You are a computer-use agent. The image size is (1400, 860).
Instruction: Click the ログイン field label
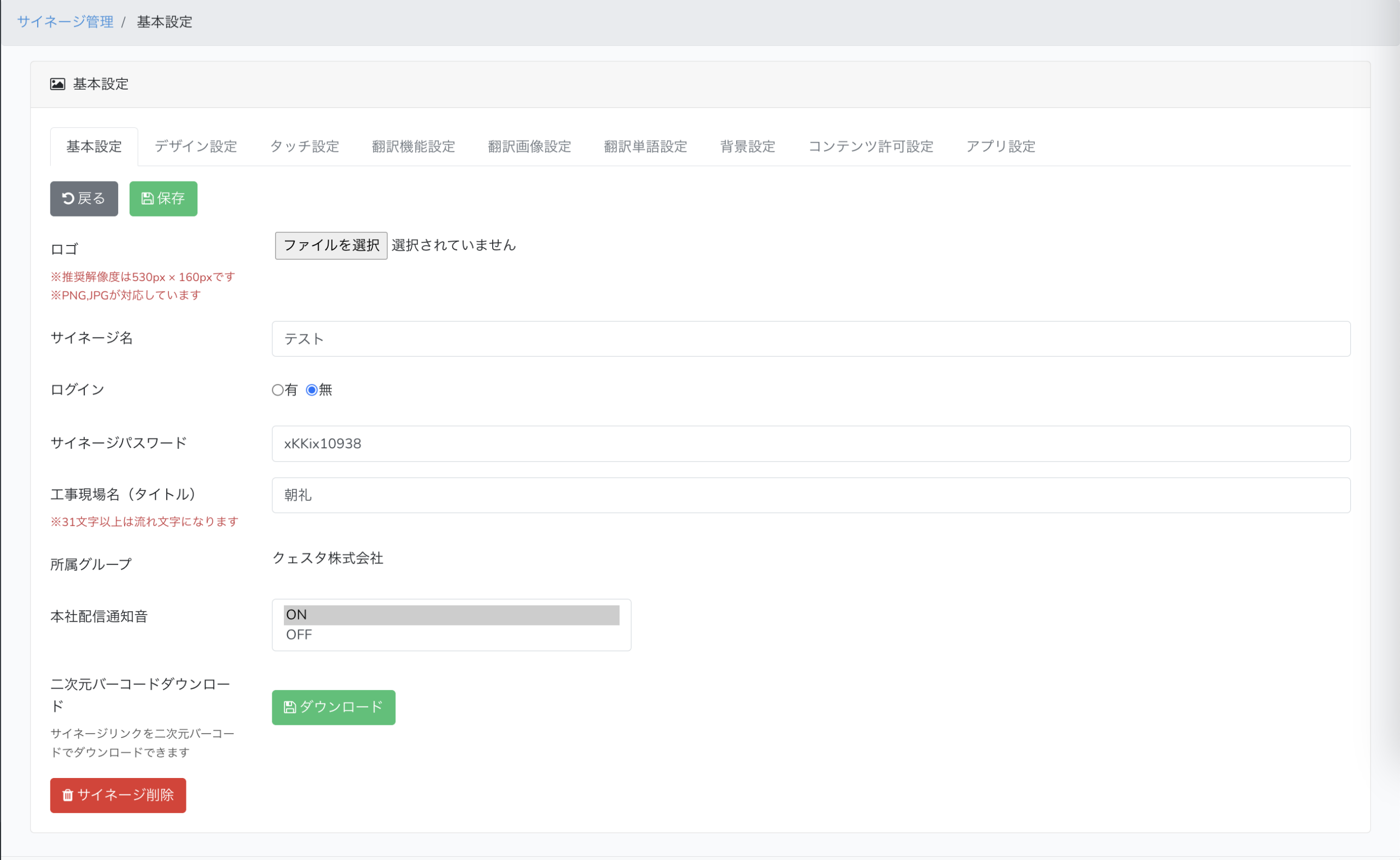point(77,390)
